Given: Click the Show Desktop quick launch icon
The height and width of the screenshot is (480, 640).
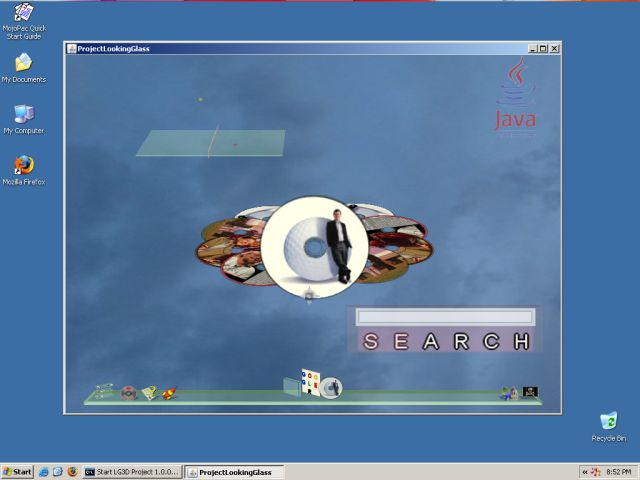Looking at the screenshot, I should [58, 472].
